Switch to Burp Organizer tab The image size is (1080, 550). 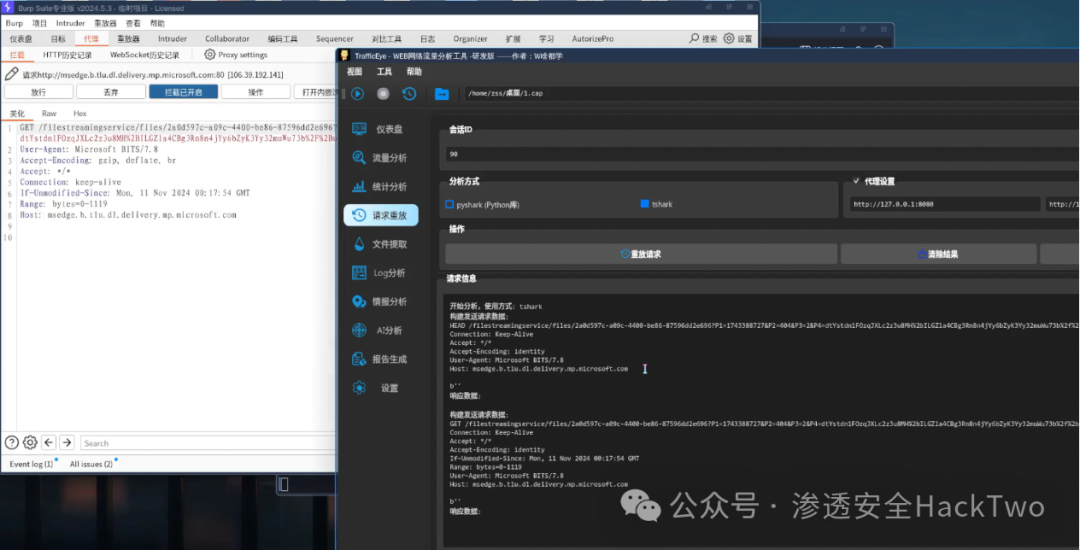click(470, 39)
